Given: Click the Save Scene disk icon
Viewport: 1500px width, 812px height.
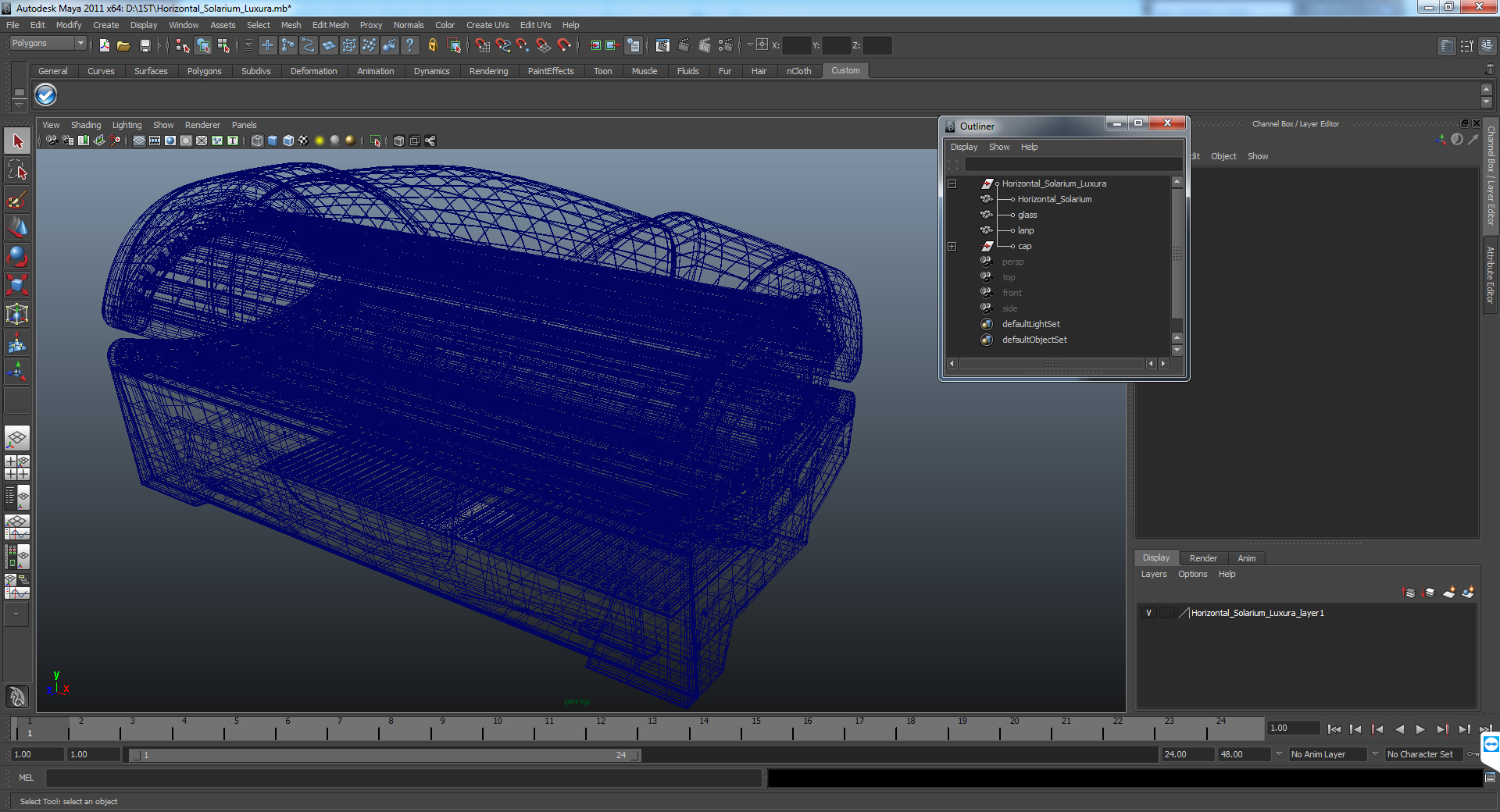Looking at the screenshot, I should (145, 45).
